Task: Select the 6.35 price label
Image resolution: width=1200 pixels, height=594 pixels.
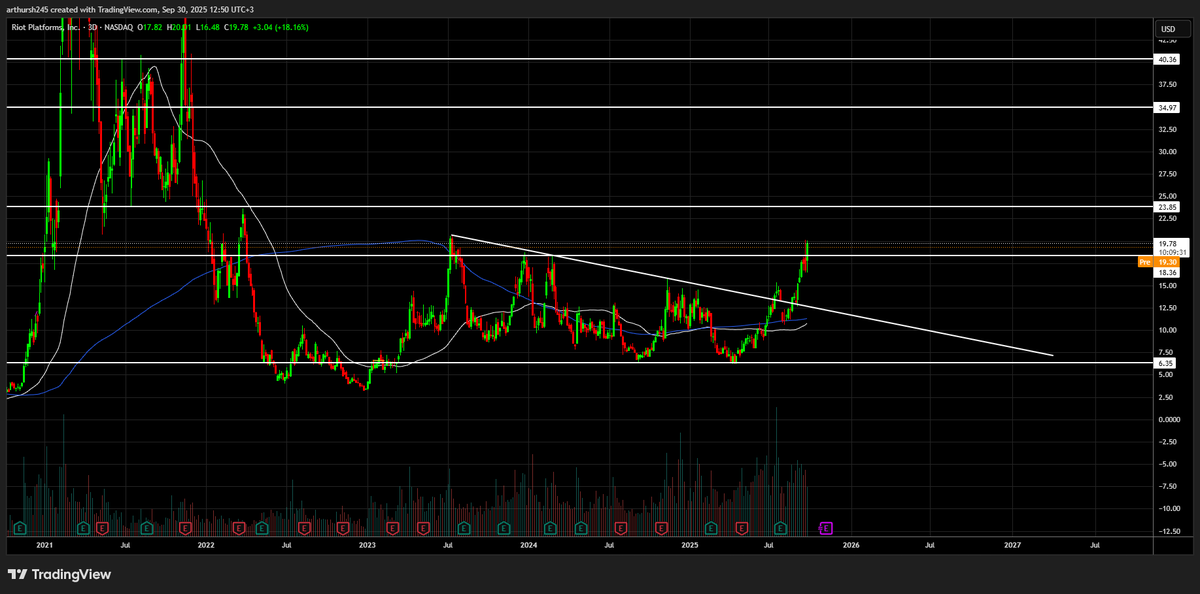Action: coord(1167,364)
